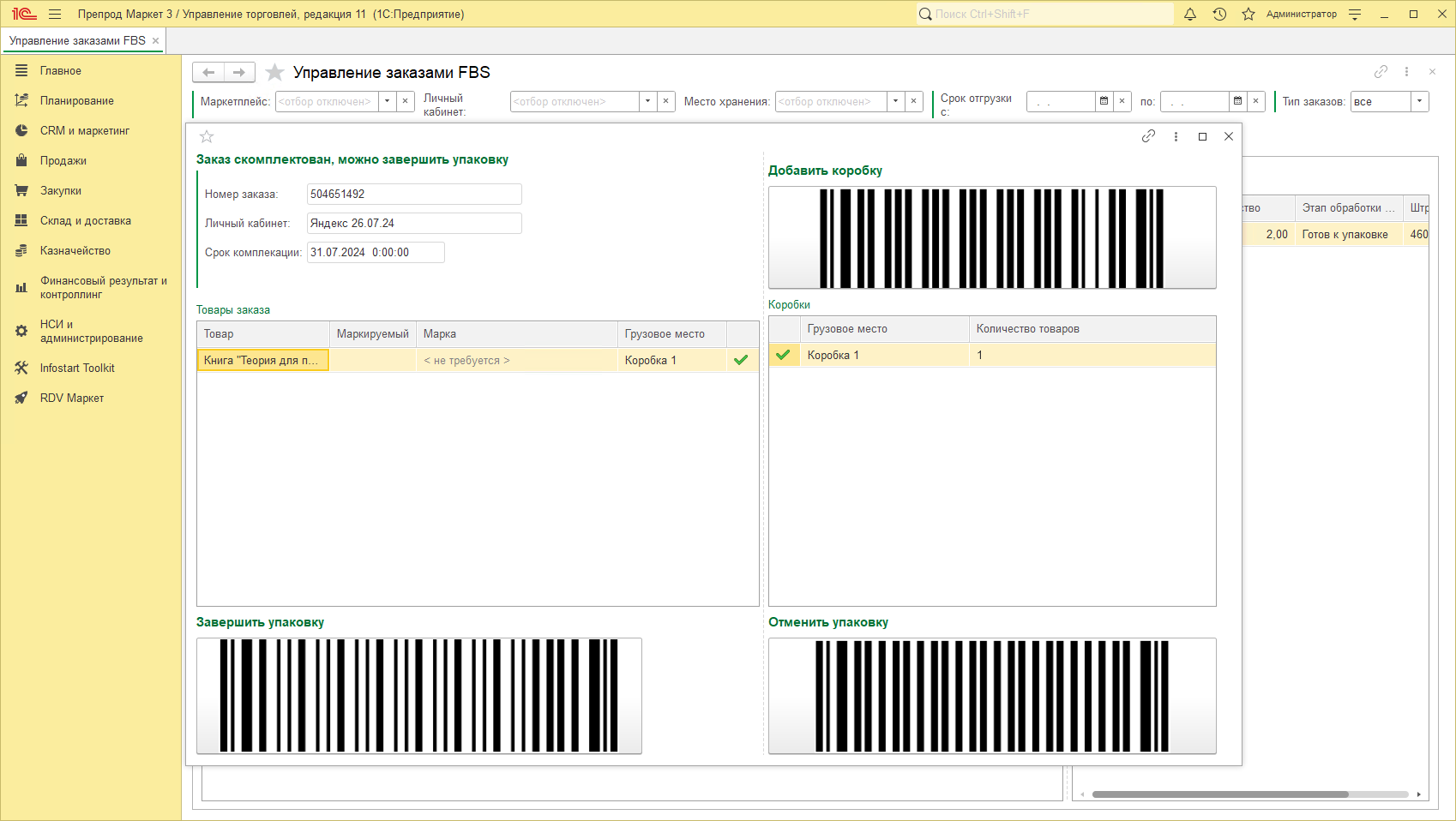
Task: Toggle the checkmark for Коробка 1 row
Action: [783, 355]
